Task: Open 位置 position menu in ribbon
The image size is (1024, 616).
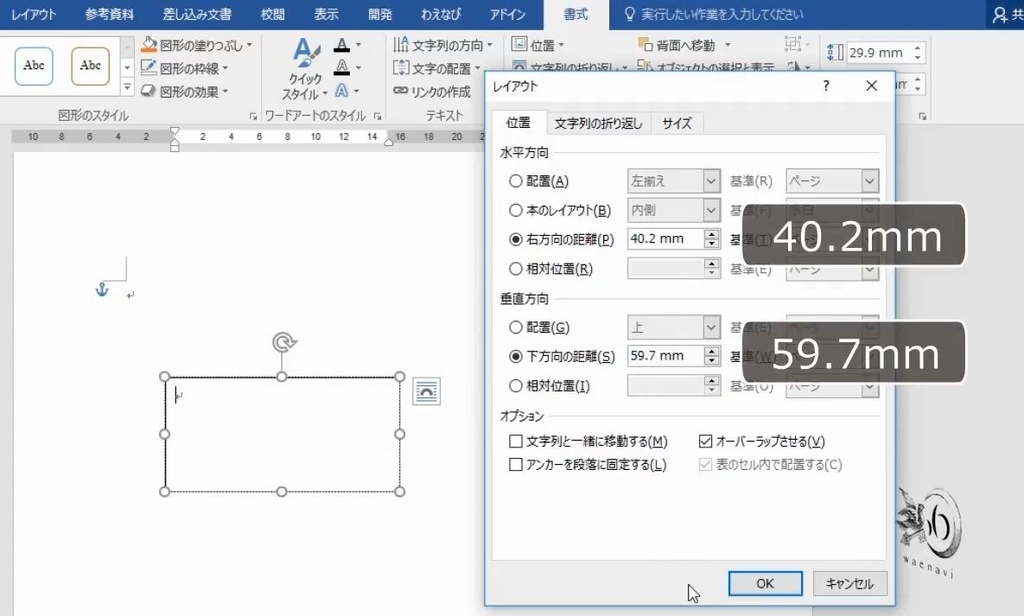Action: pos(537,45)
